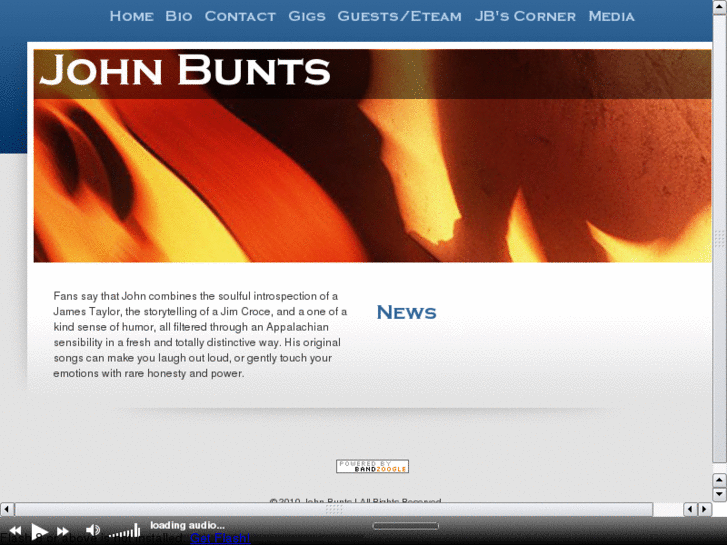View the Gigs page
This screenshot has width=727, height=545.
pos(306,16)
